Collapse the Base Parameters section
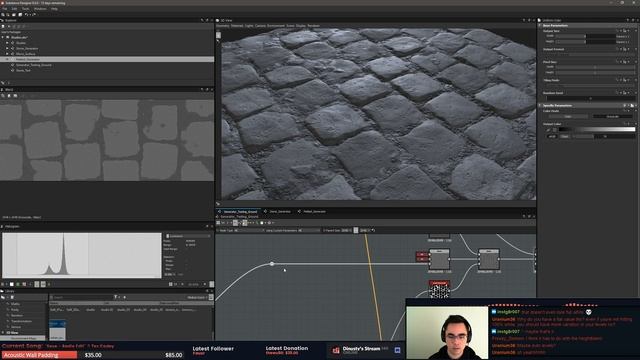Screen dimensions: 640x360 540,26
